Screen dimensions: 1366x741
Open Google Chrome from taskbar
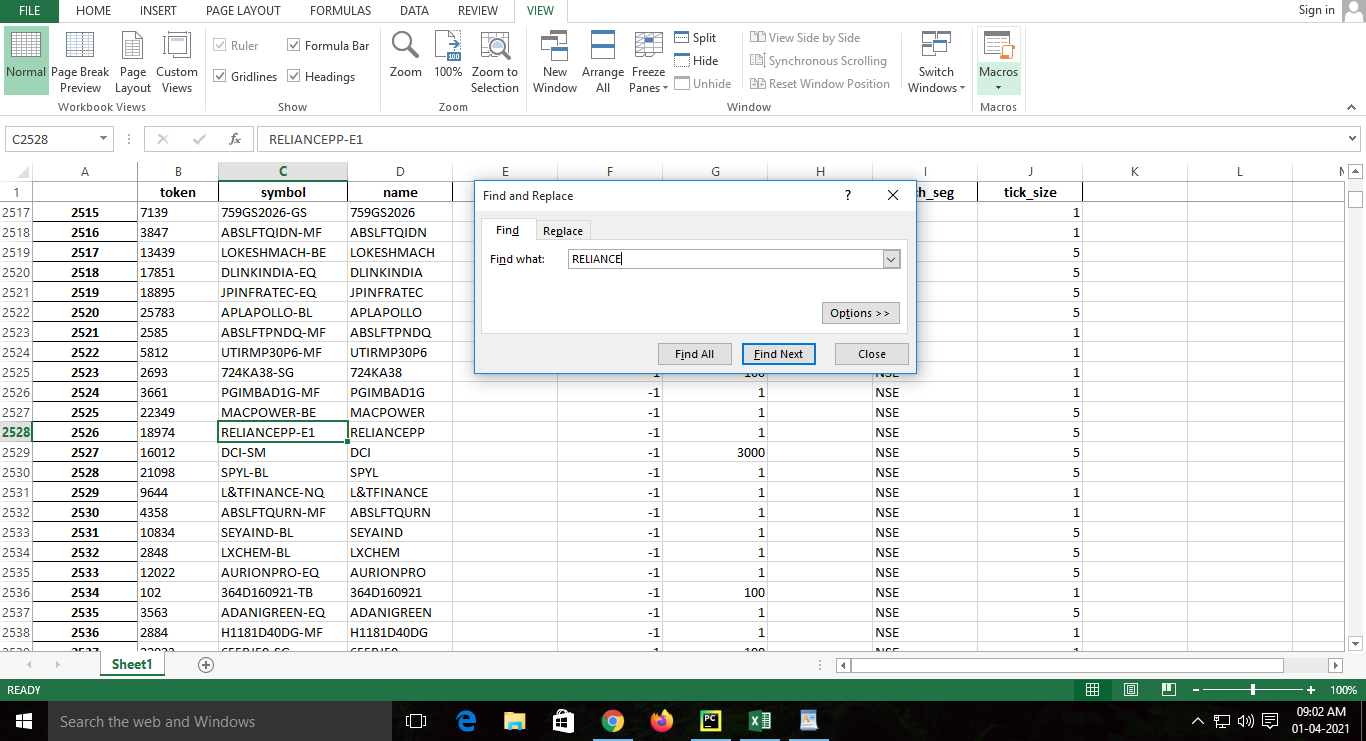pyautogui.click(x=613, y=721)
